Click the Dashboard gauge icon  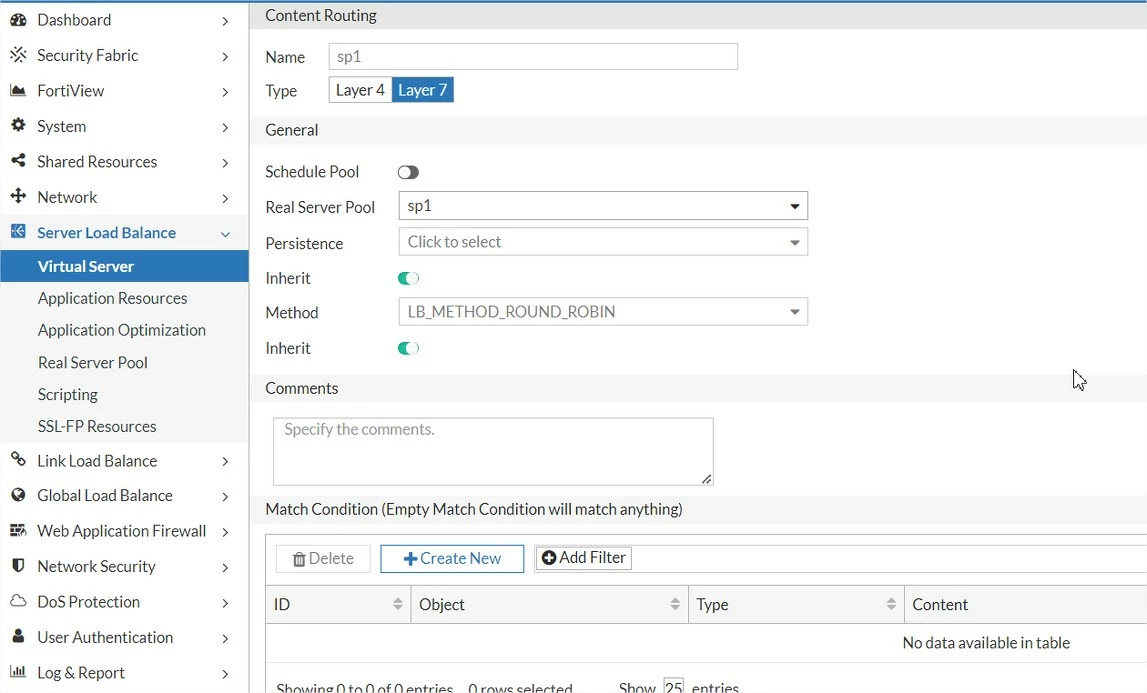click(x=18, y=20)
